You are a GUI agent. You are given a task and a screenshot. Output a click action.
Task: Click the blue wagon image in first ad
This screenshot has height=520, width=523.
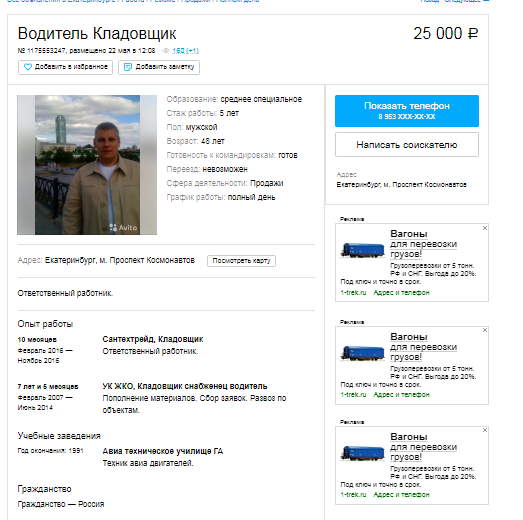click(363, 250)
